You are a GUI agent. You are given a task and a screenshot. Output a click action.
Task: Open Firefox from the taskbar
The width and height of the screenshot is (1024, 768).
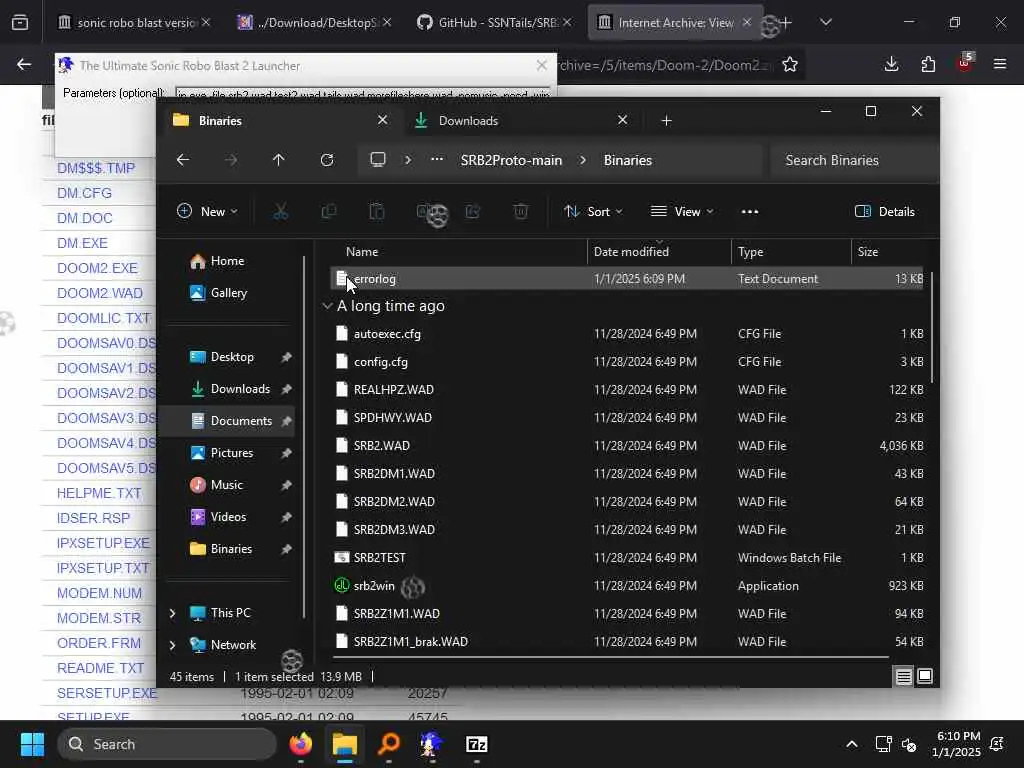[x=301, y=744]
